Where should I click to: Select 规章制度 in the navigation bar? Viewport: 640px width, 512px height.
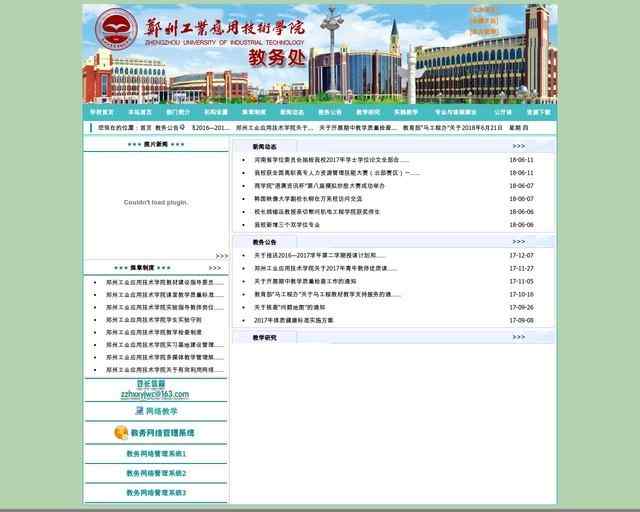[254, 112]
